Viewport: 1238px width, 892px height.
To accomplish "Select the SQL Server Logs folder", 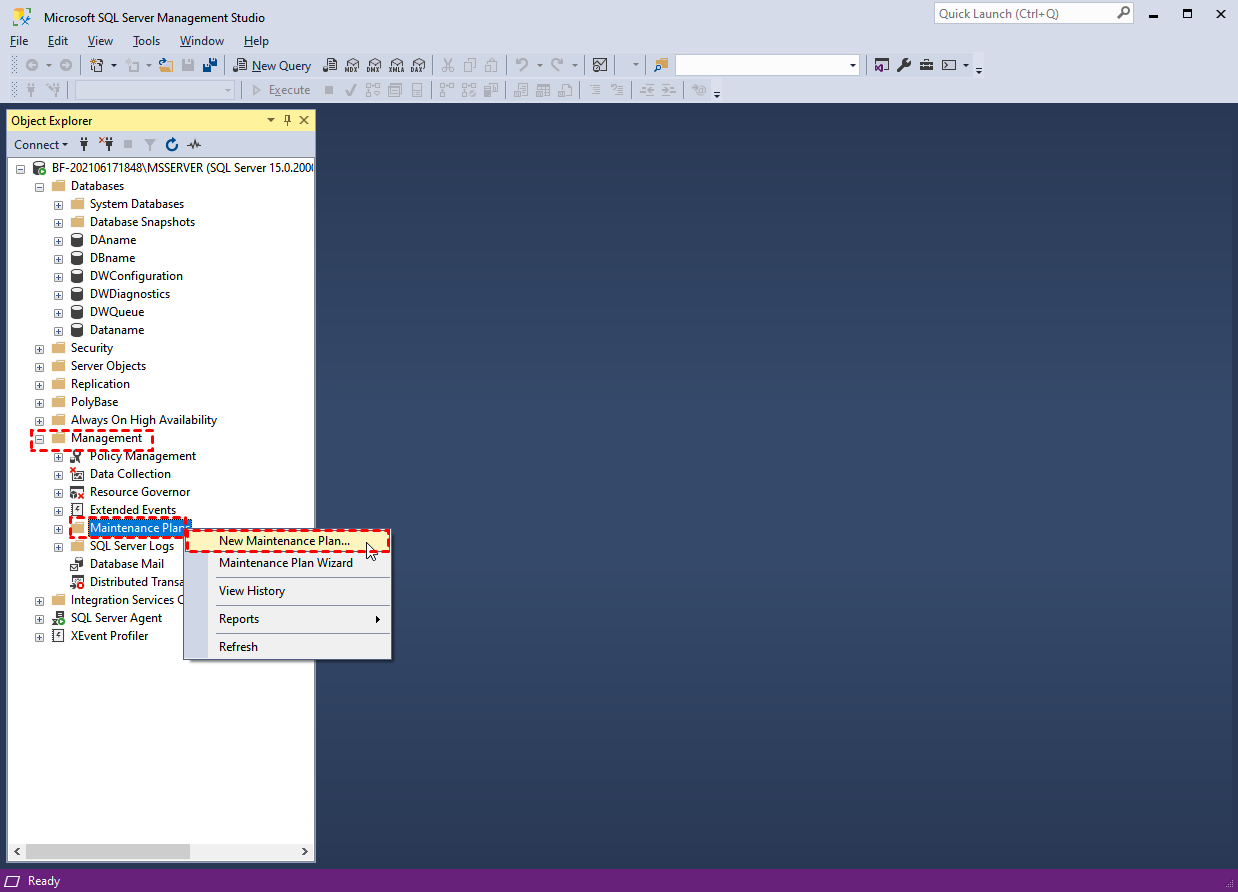I will pos(132,546).
